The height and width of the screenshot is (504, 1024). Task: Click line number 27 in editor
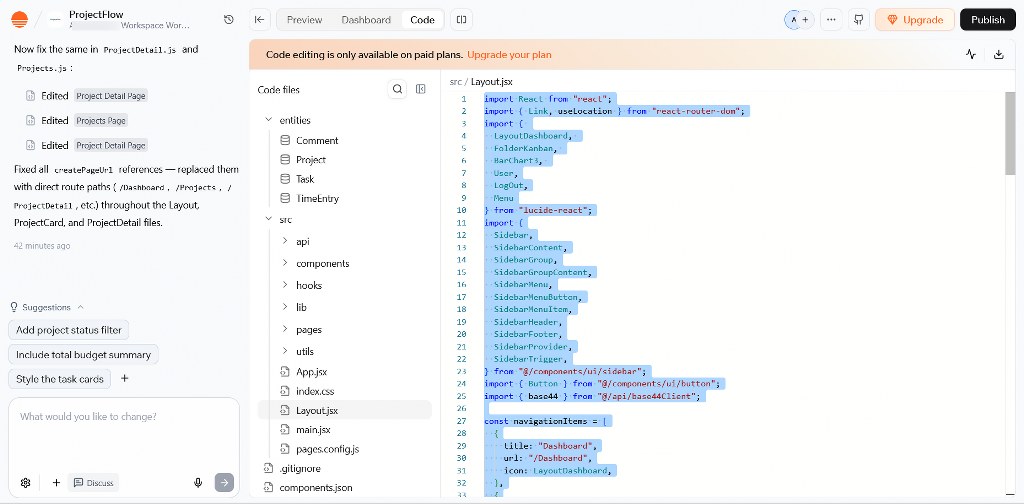point(462,421)
